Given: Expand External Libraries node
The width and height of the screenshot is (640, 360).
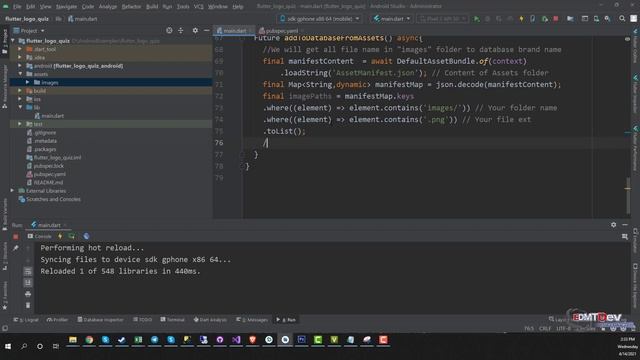Looking at the screenshot, I should pyautogui.click(x=13, y=191).
